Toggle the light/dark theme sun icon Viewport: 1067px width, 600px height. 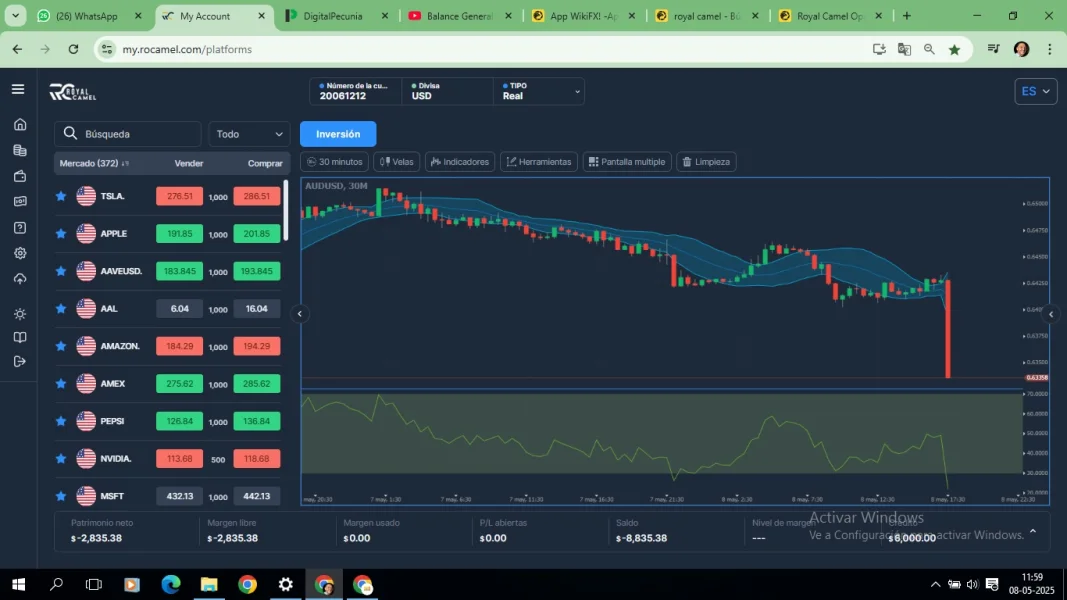(20, 314)
